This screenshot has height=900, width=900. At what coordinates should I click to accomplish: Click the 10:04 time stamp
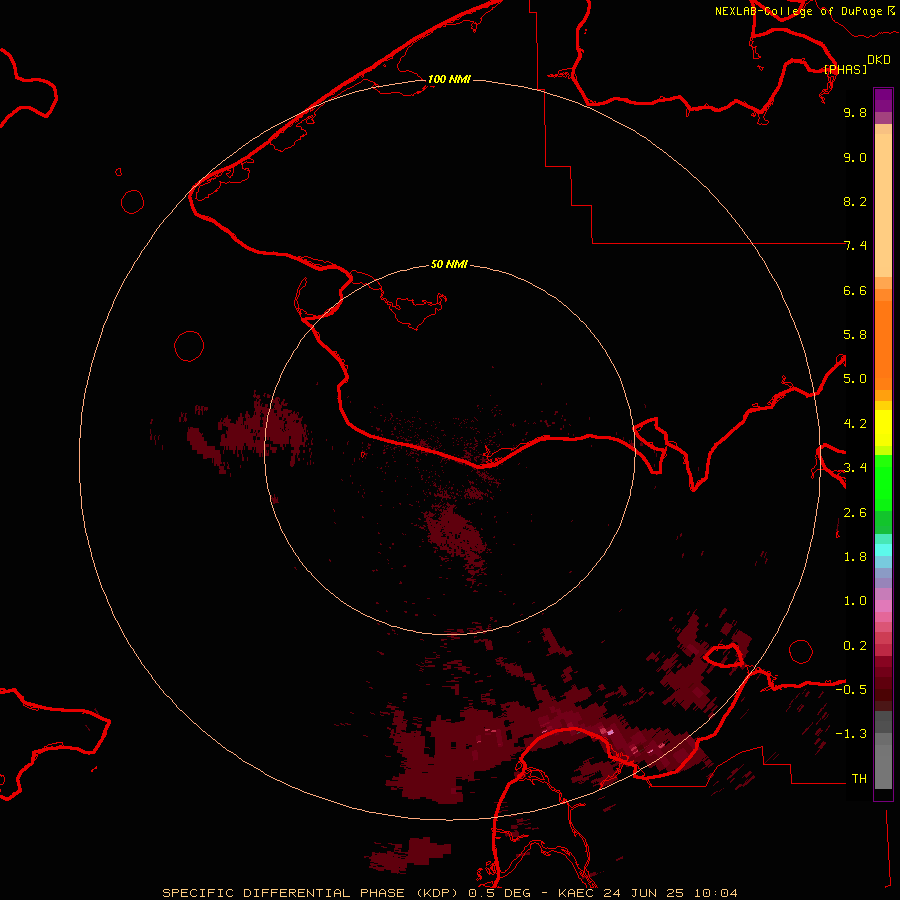point(715,893)
